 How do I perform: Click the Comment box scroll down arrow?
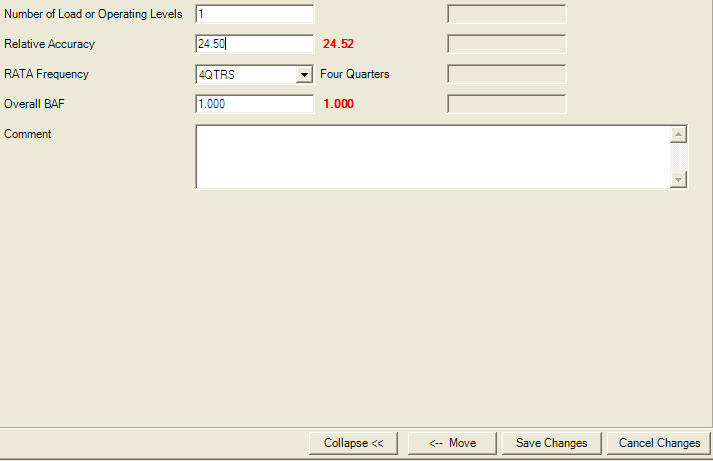click(x=678, y=180)
